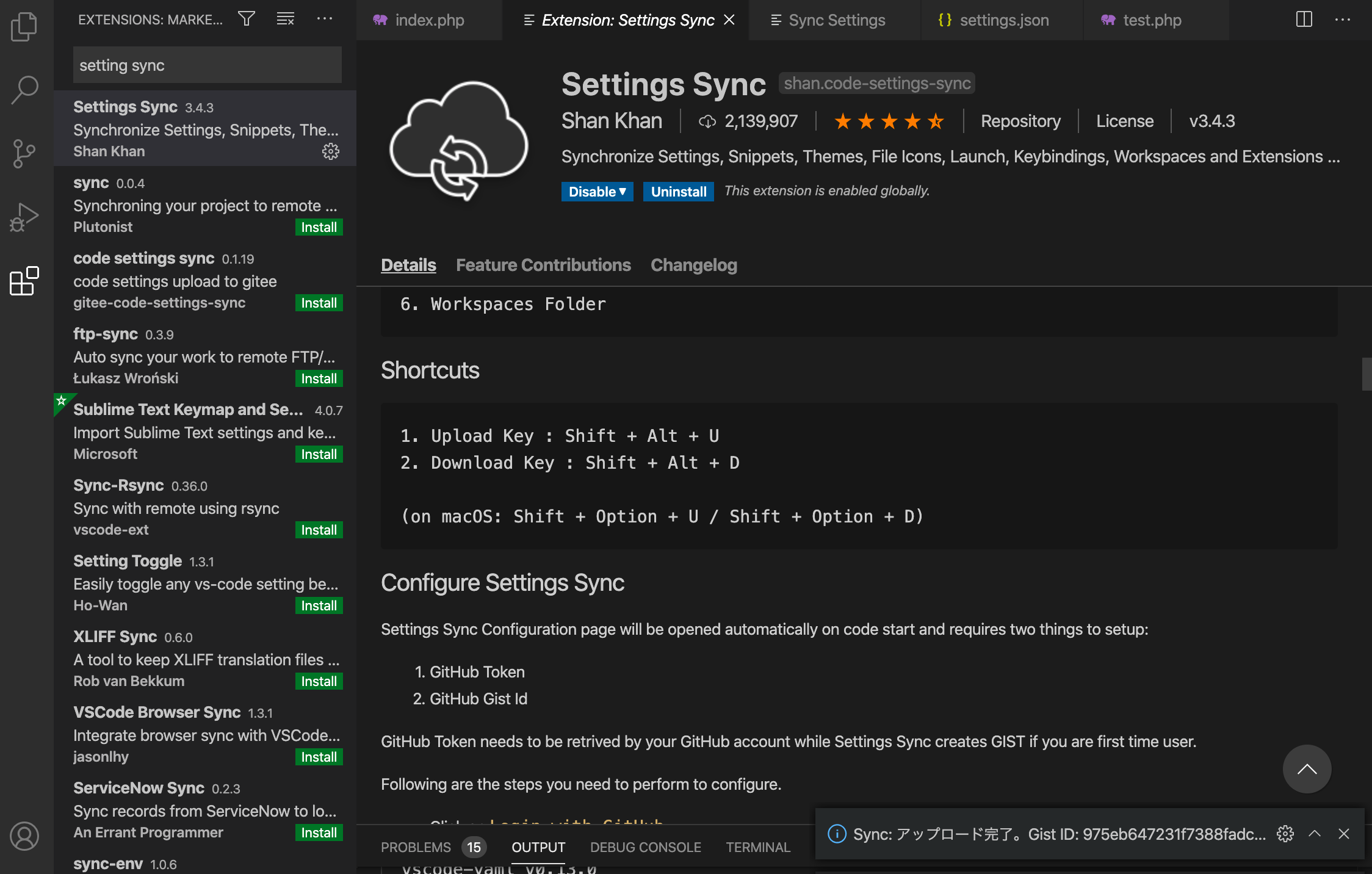Image resolution: width=1372 pixels, height=874 pixels.
Task: Open the Search view in activity bar
Action: pos(24,90)
